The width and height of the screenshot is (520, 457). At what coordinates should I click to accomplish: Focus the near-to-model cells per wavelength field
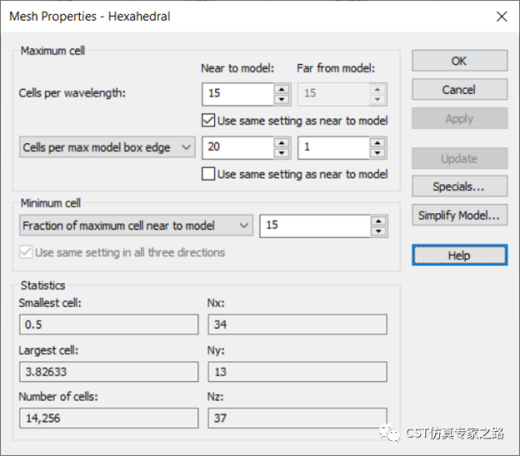[238, 94]
